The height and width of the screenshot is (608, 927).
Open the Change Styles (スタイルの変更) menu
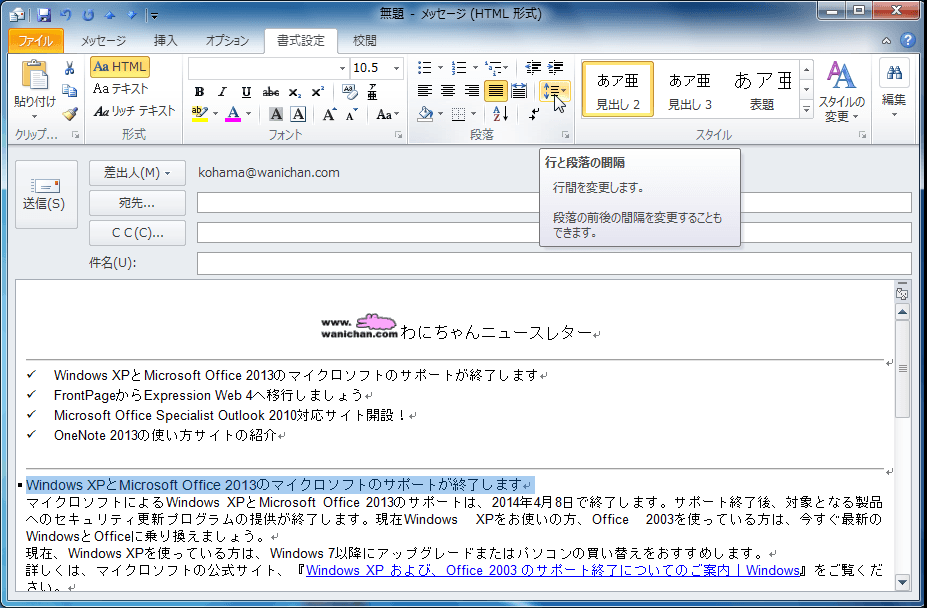click(x=841, y=92)
